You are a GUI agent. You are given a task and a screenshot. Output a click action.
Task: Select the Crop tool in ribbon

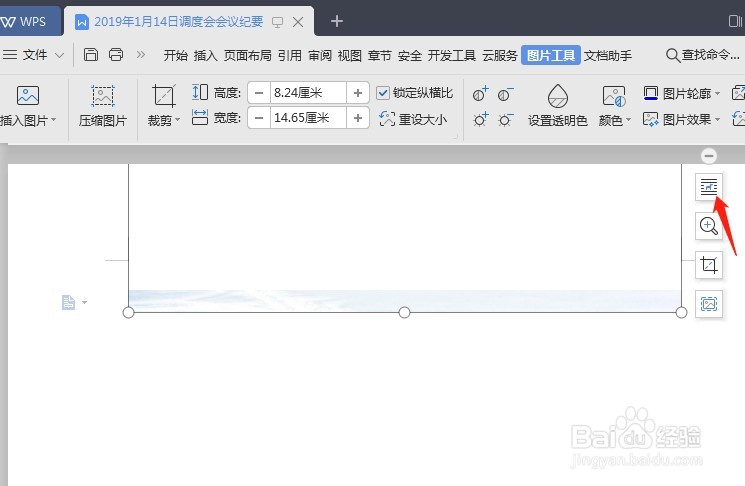(164, 96)
